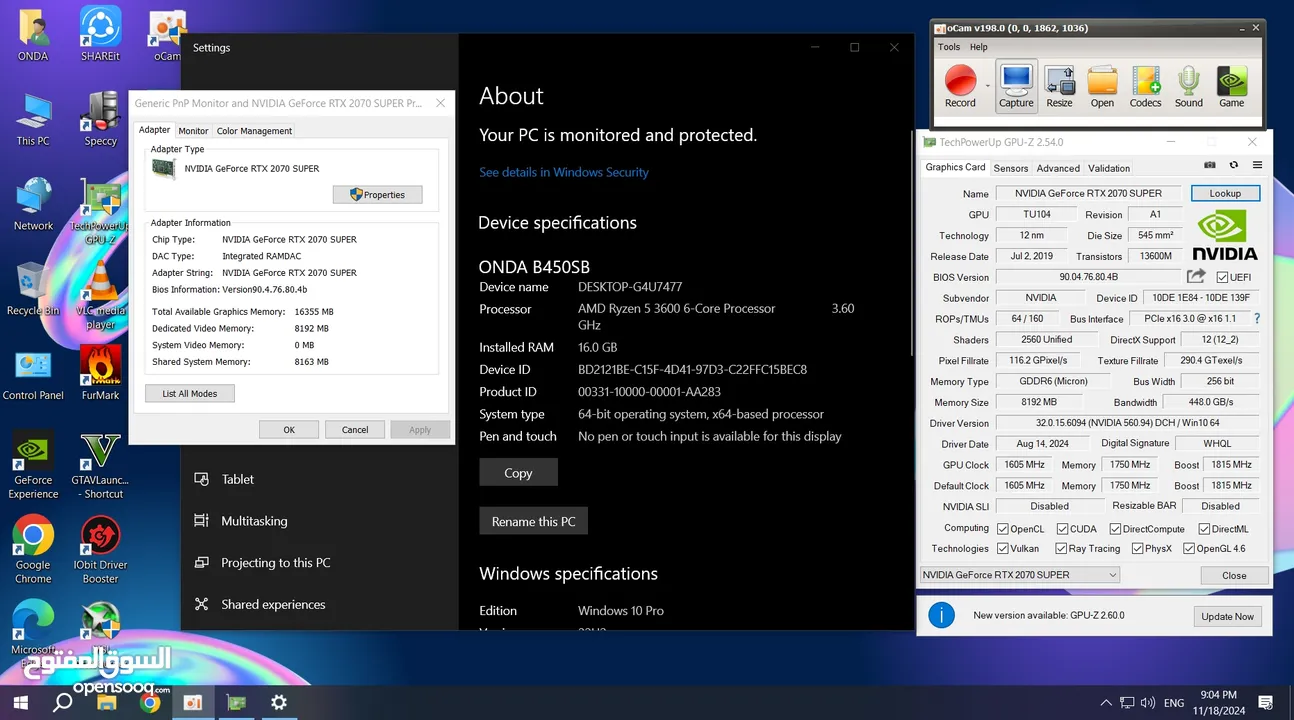Open the Speccy desktop shortcut
This screenshot has width=1294, height=720.
pyautogui.click(x=100, y=120)
